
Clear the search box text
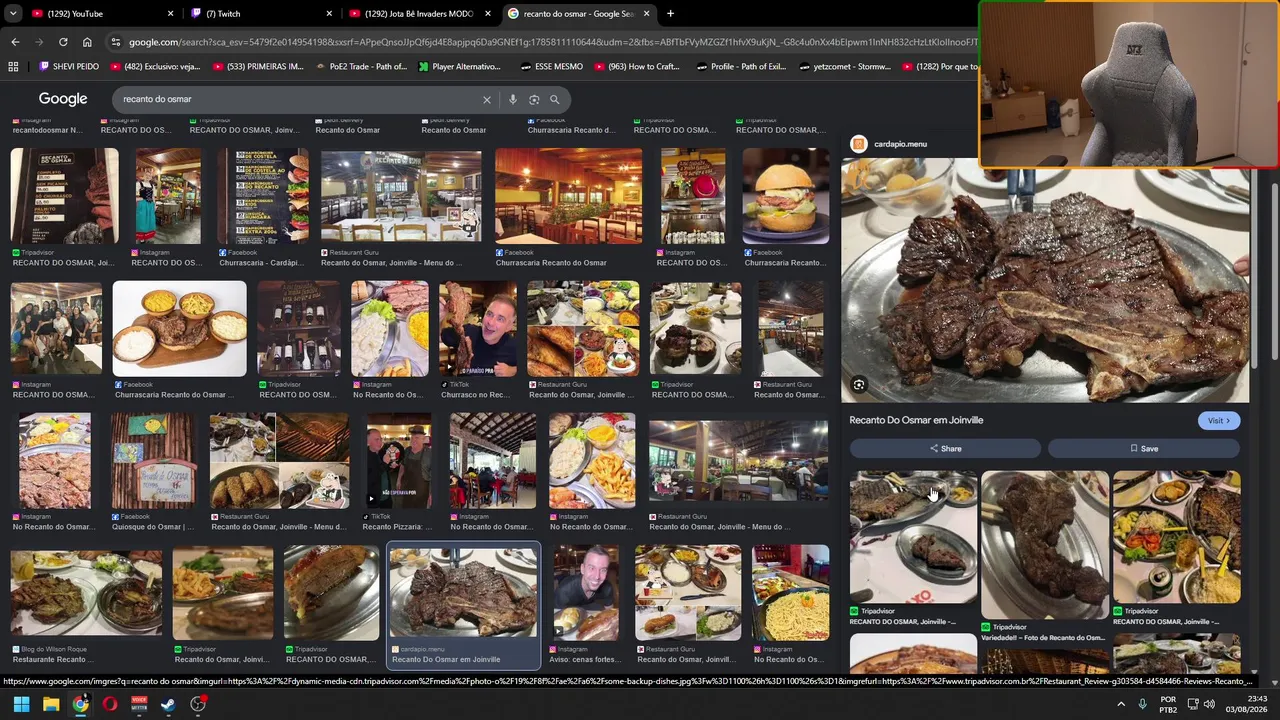tap(487, 99)
